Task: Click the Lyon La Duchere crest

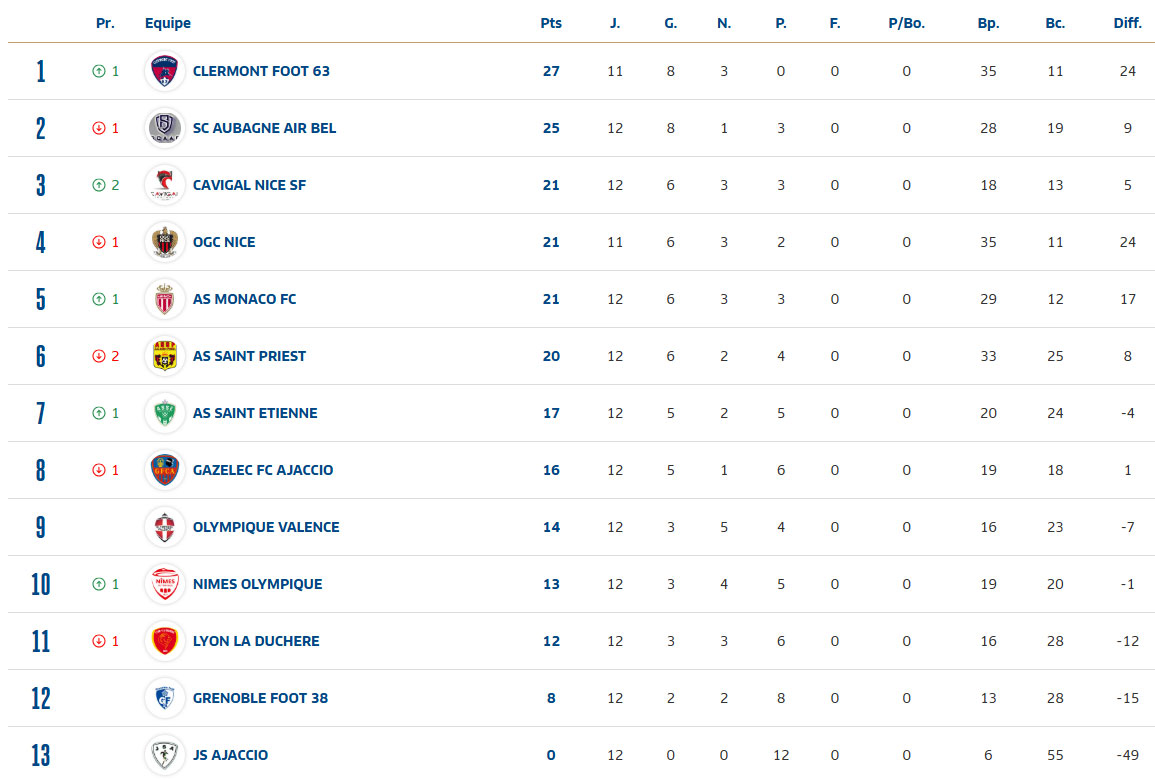Action: (164, 641)
